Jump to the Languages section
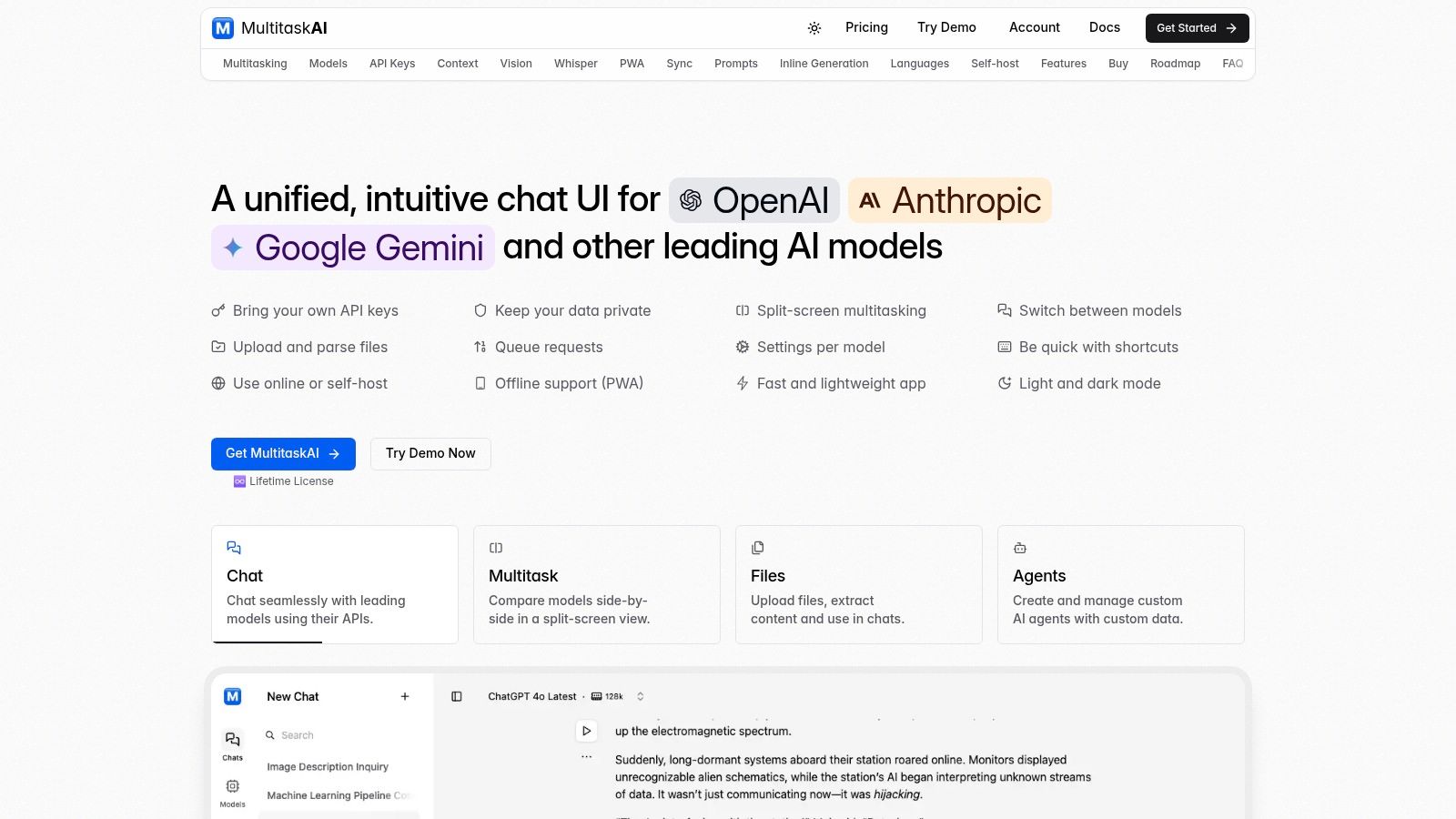The height and width of the screenshot is (819, 1456). tap(920, 64)
